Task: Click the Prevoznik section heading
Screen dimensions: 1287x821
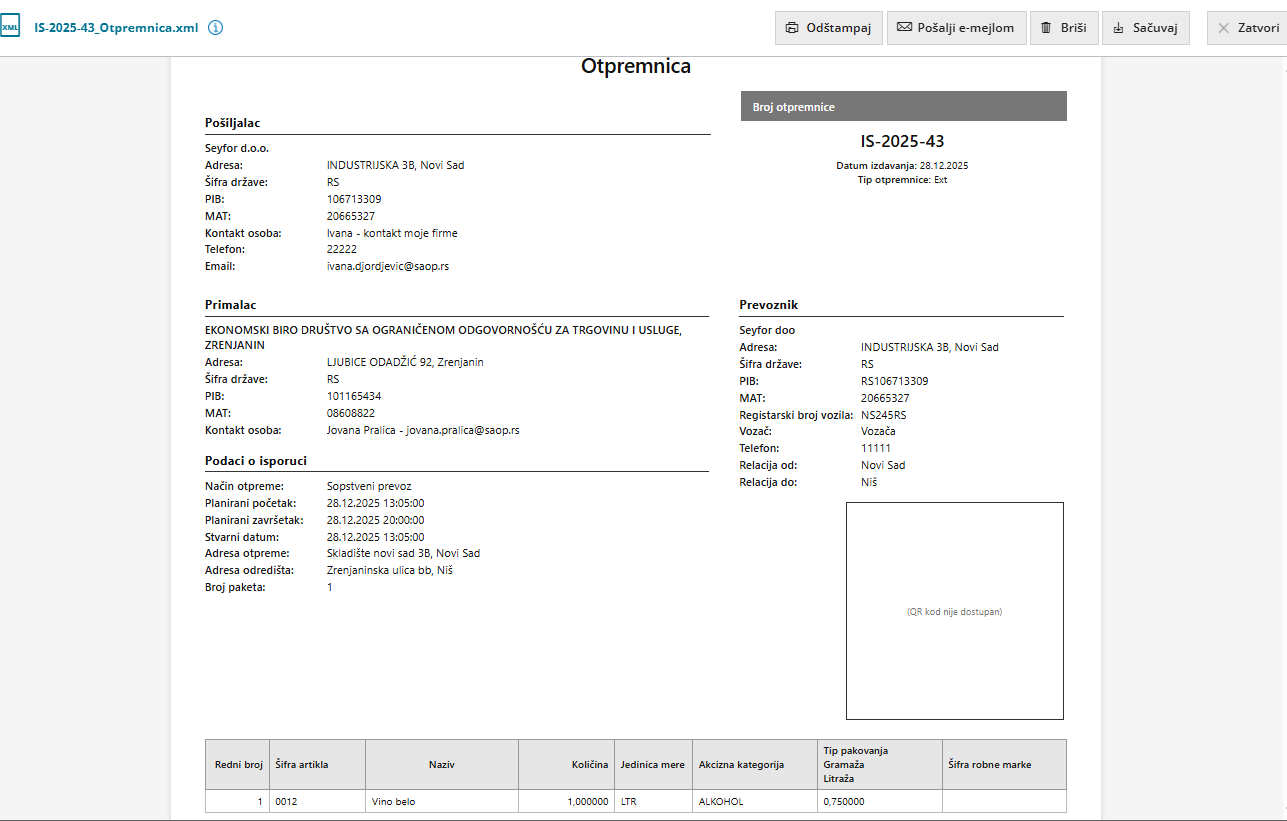Action: click(x=769, y=305)
